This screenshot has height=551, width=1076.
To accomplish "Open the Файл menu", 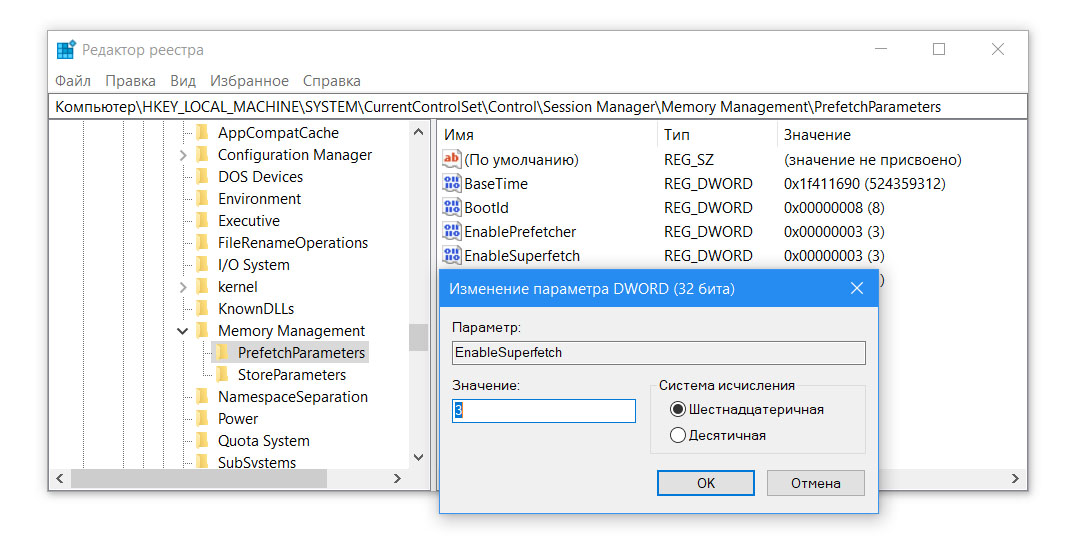I will point(73,81).
